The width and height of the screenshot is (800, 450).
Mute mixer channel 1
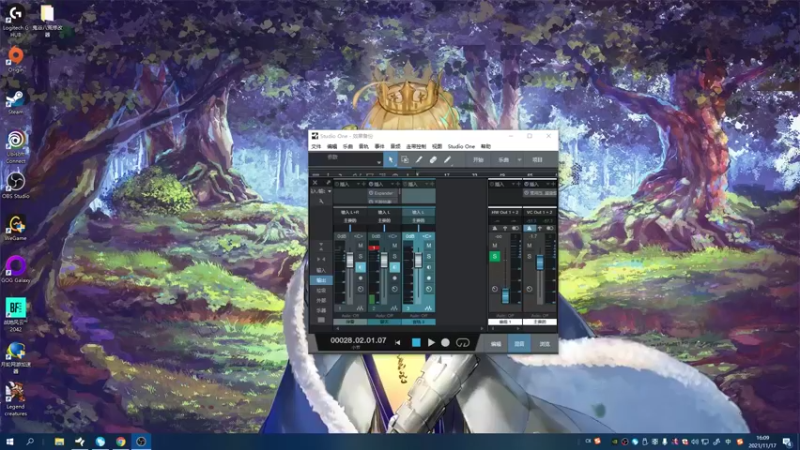point(361,246)
